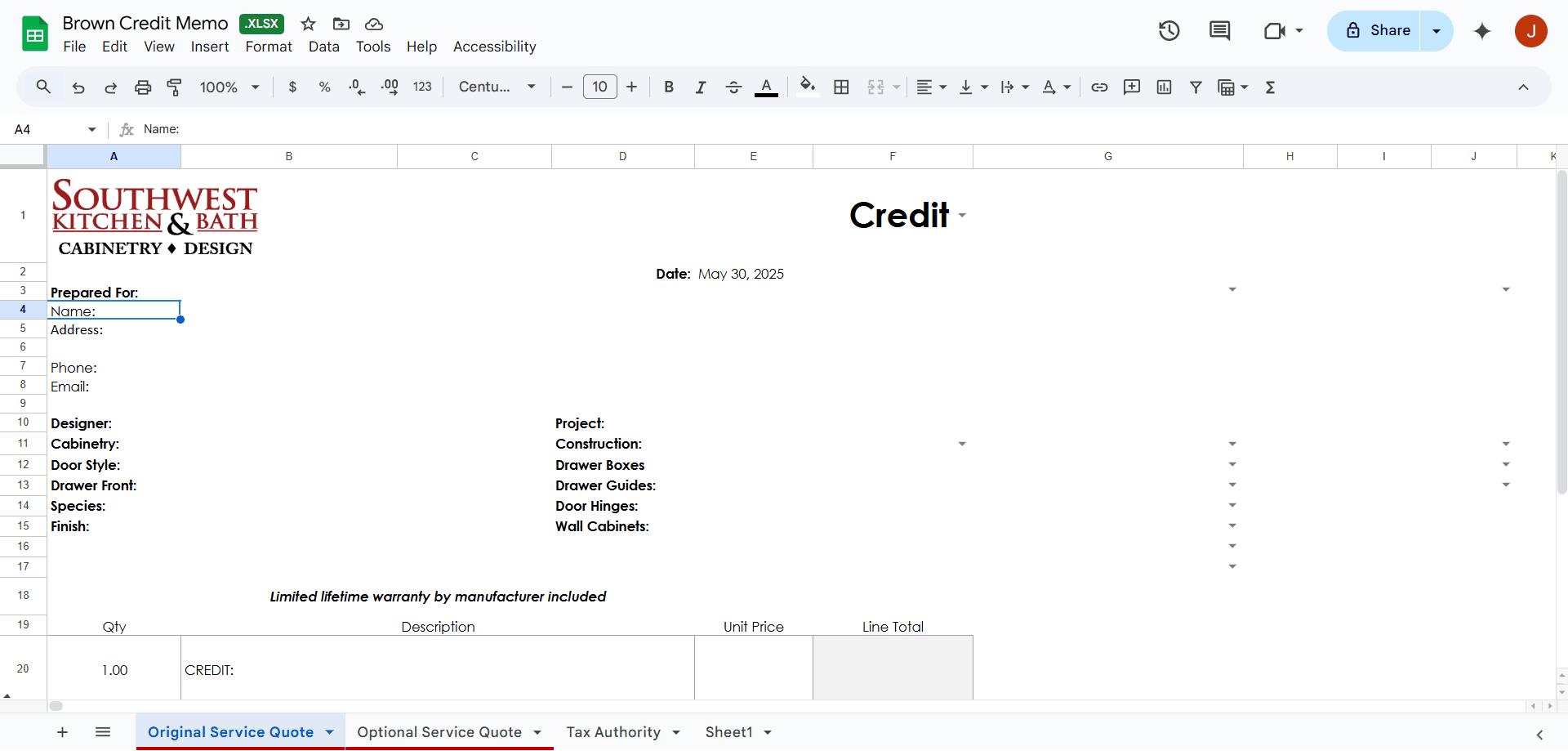Image resolution: width=1568 pixels, height=751 pixels.
Task: Show side panel chevron
Action: coord(1539,735)
